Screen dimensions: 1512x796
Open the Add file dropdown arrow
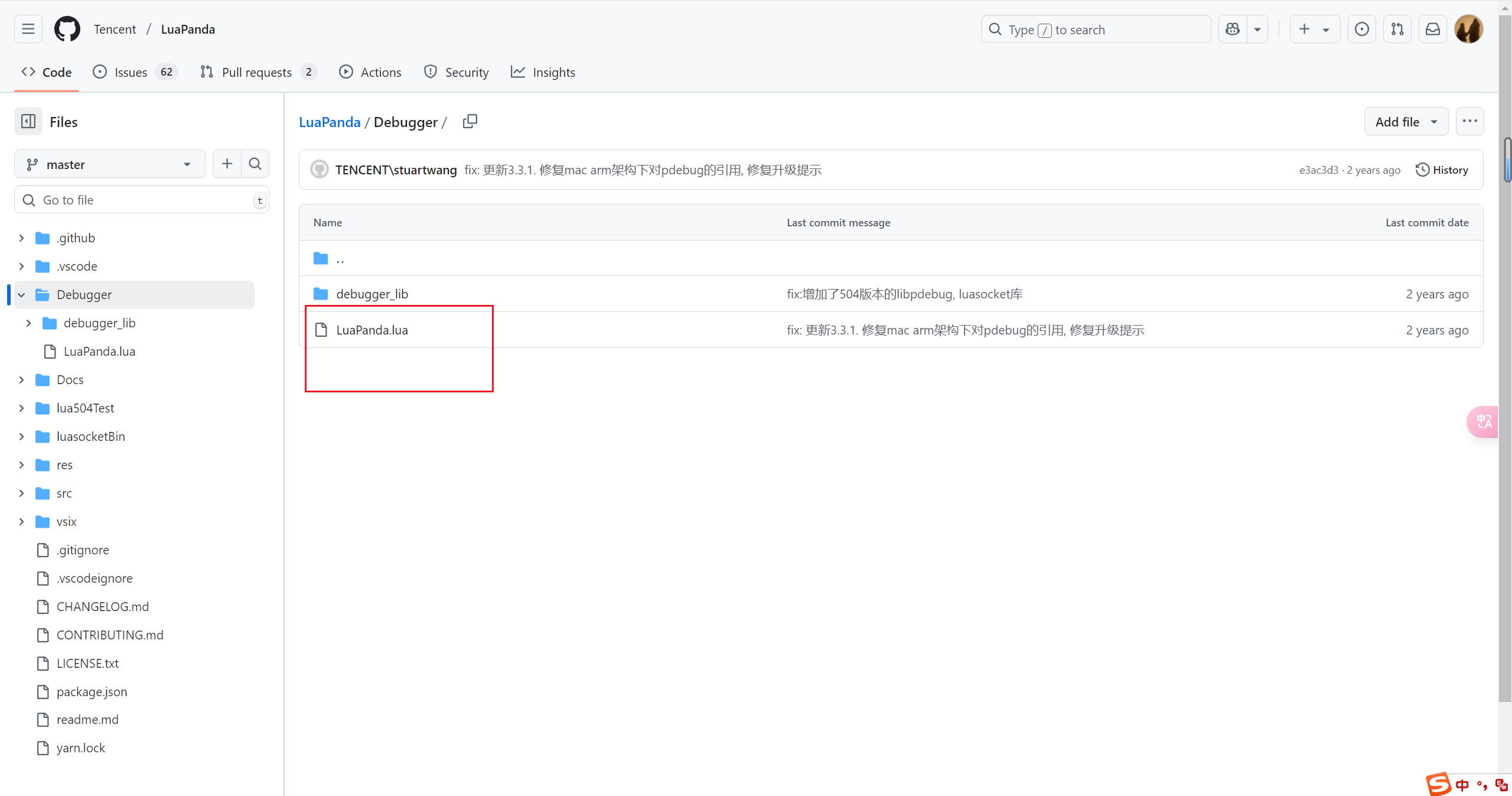1434,121
